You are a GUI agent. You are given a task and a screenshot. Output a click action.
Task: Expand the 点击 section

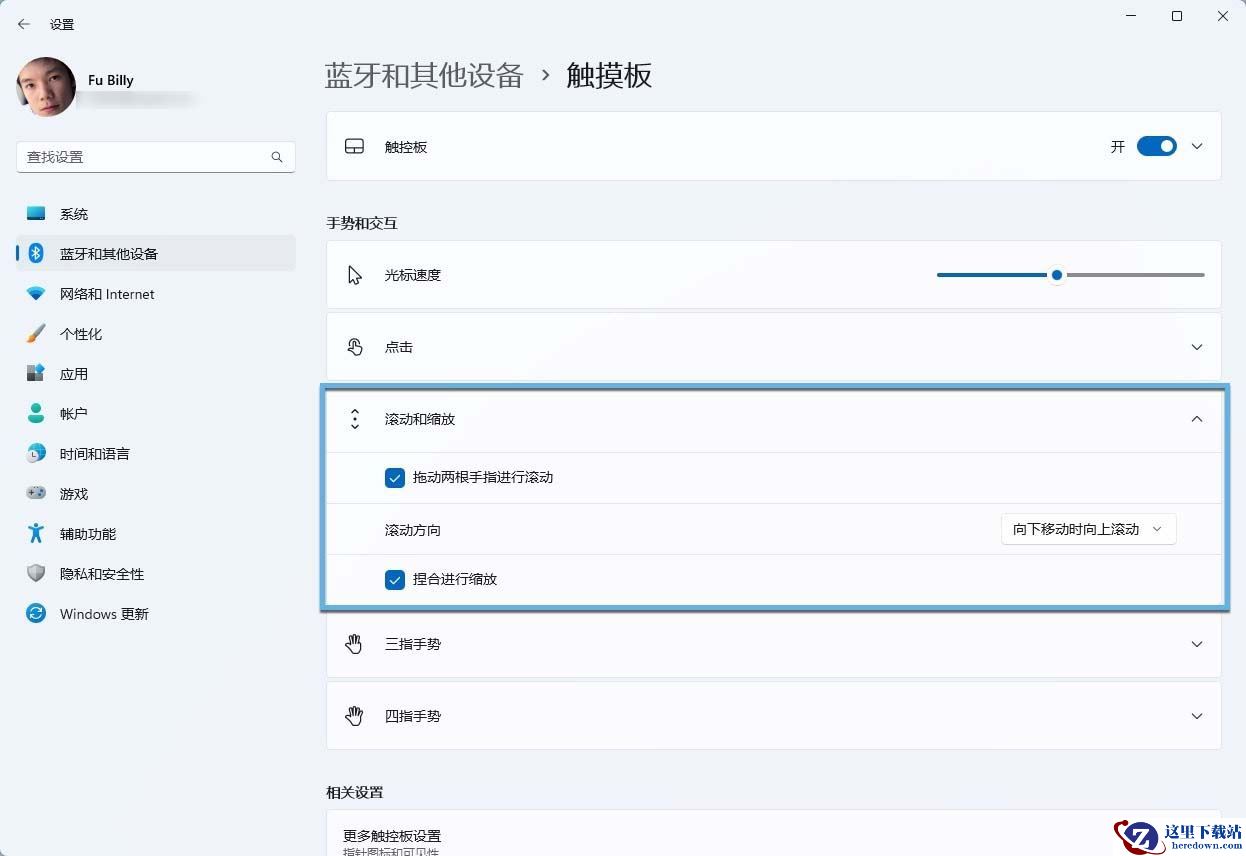coord(773,347)
